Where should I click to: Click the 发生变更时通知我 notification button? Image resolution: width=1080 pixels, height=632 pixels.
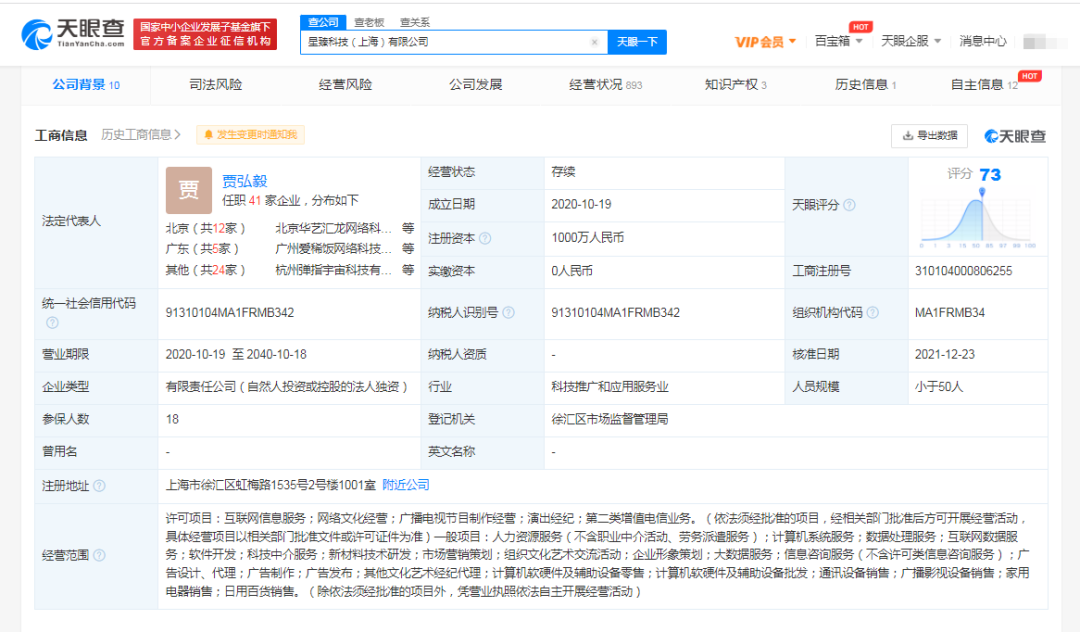(251, 135)
